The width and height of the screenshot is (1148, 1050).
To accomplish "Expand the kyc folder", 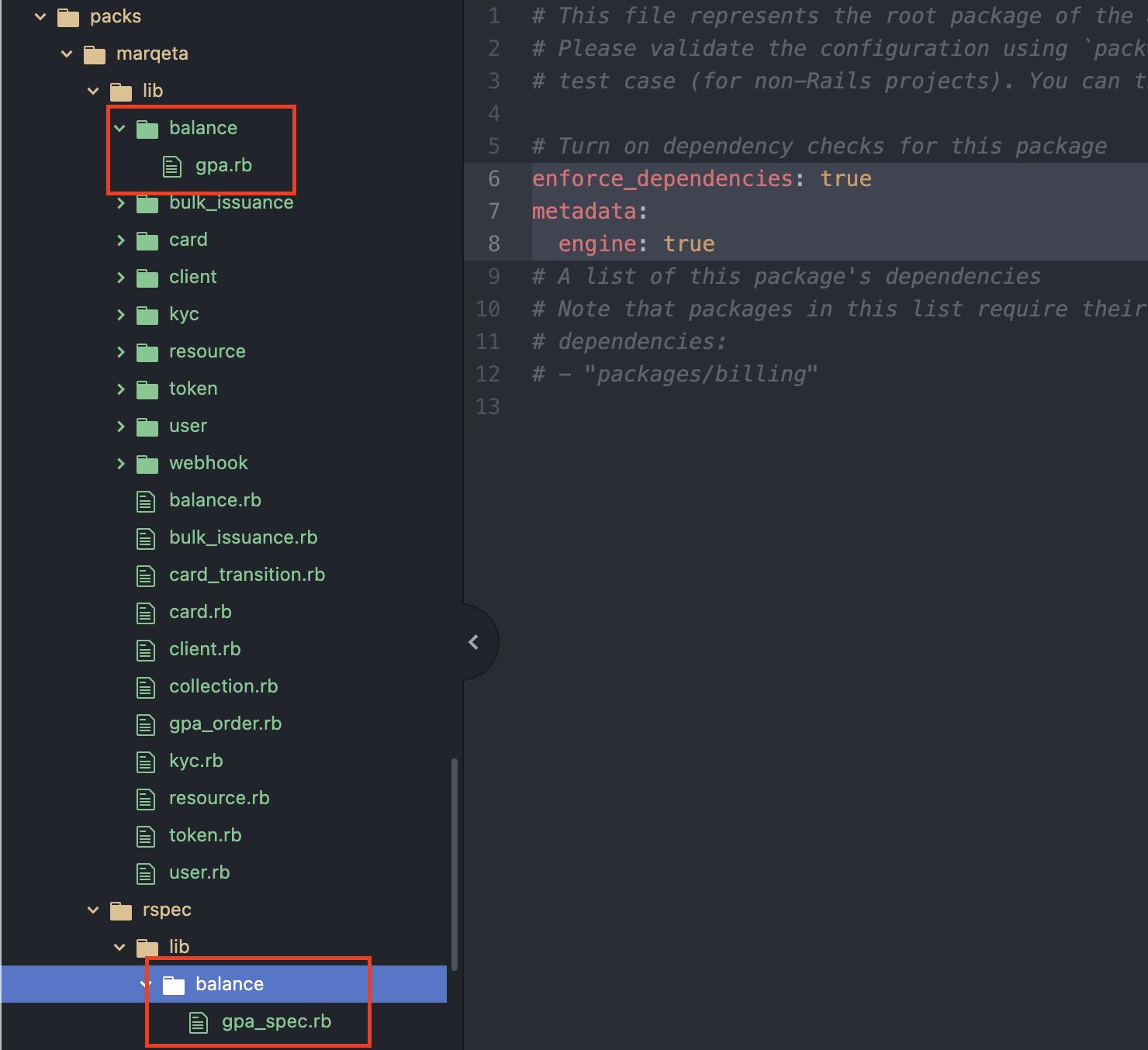I will tap(120, 314).
